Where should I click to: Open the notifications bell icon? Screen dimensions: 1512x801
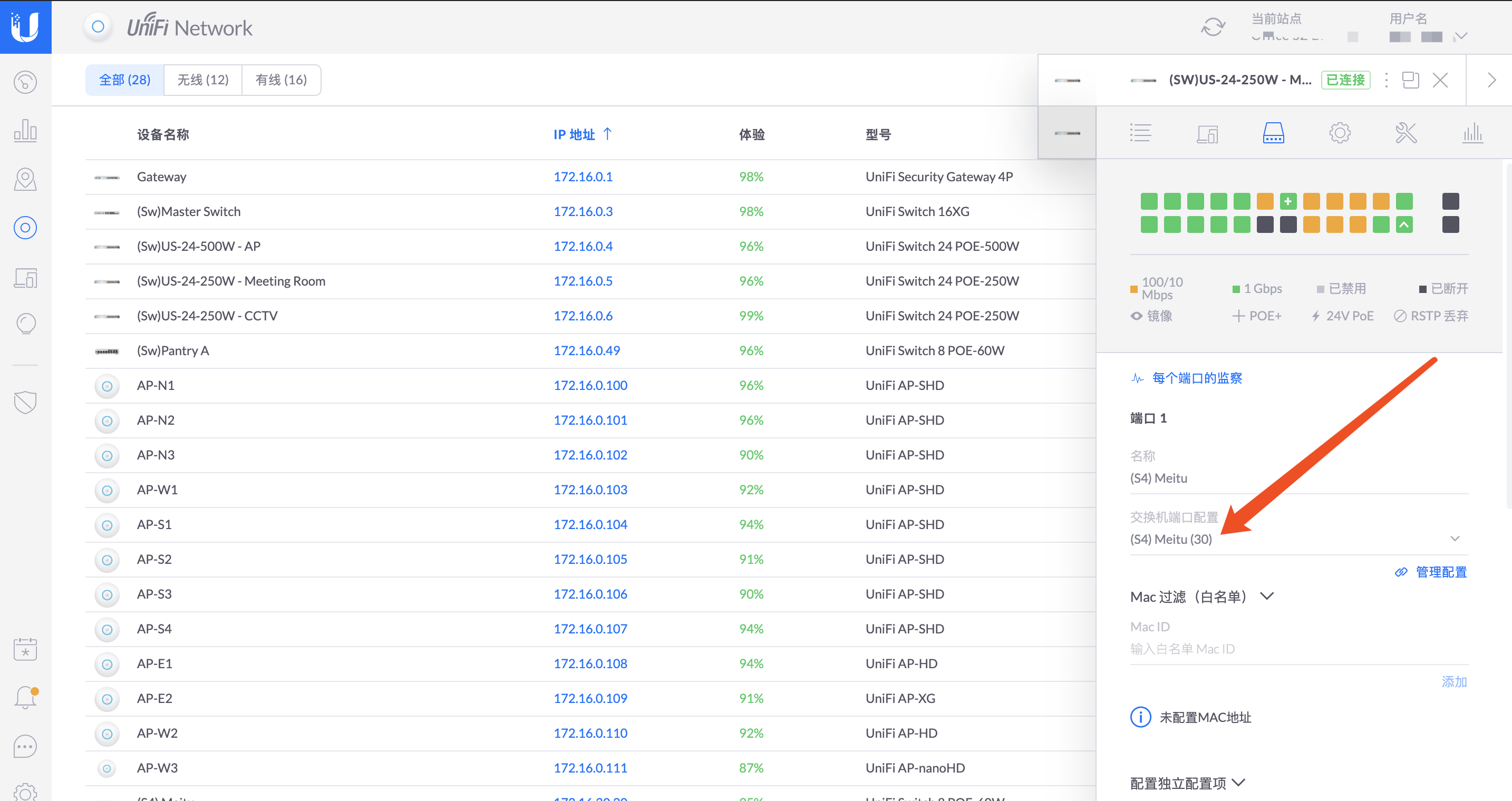tap(25, 697)
